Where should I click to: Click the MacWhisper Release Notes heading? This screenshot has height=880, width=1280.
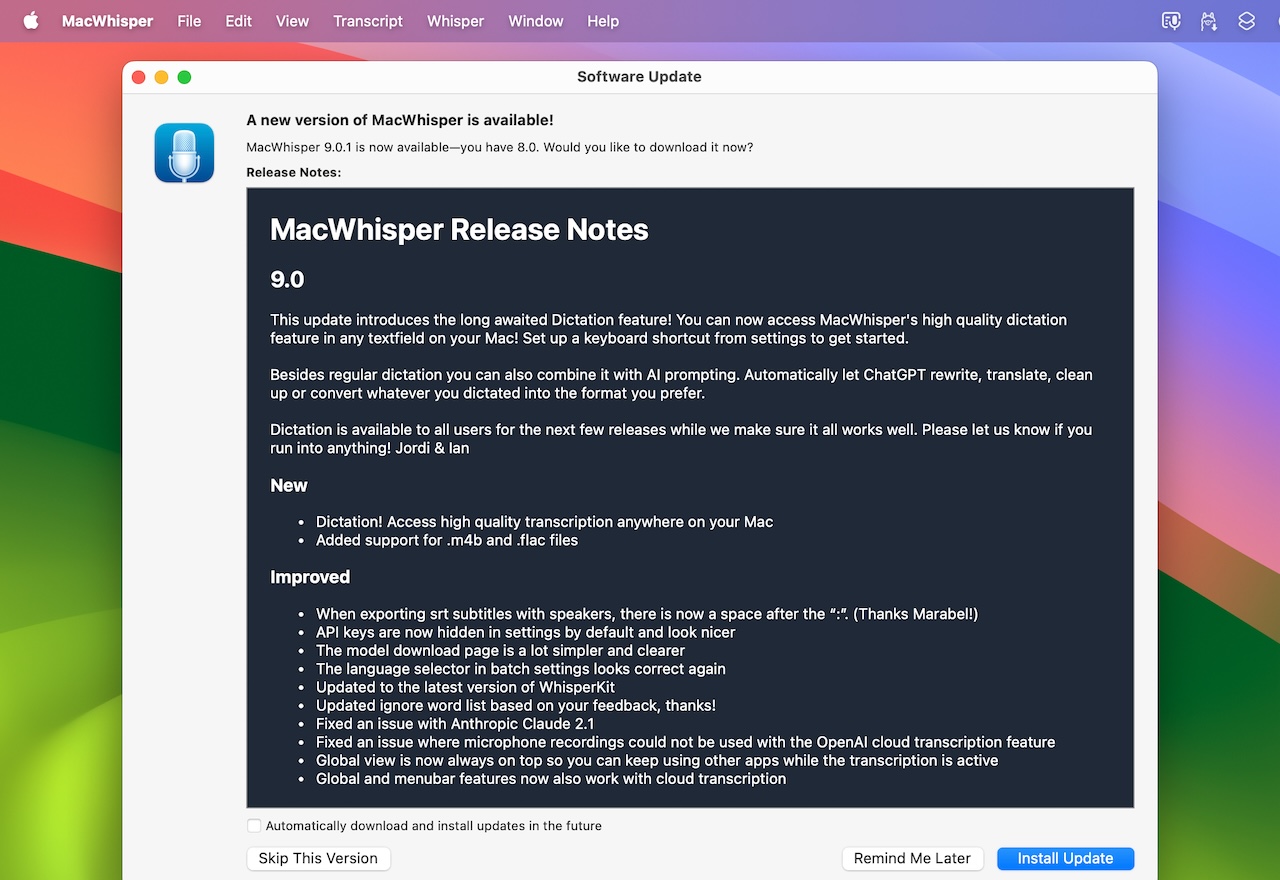click(x=459, y=230)
